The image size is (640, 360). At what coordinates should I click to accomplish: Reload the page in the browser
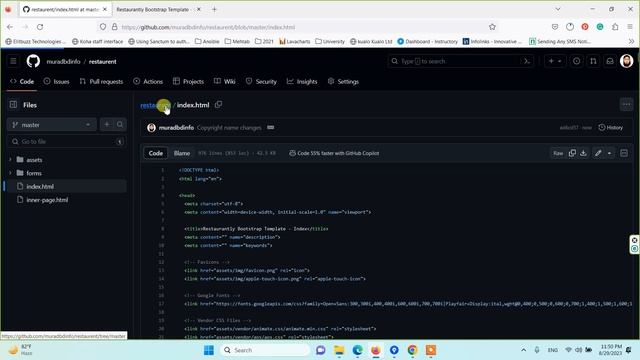[x=40, y=27]
